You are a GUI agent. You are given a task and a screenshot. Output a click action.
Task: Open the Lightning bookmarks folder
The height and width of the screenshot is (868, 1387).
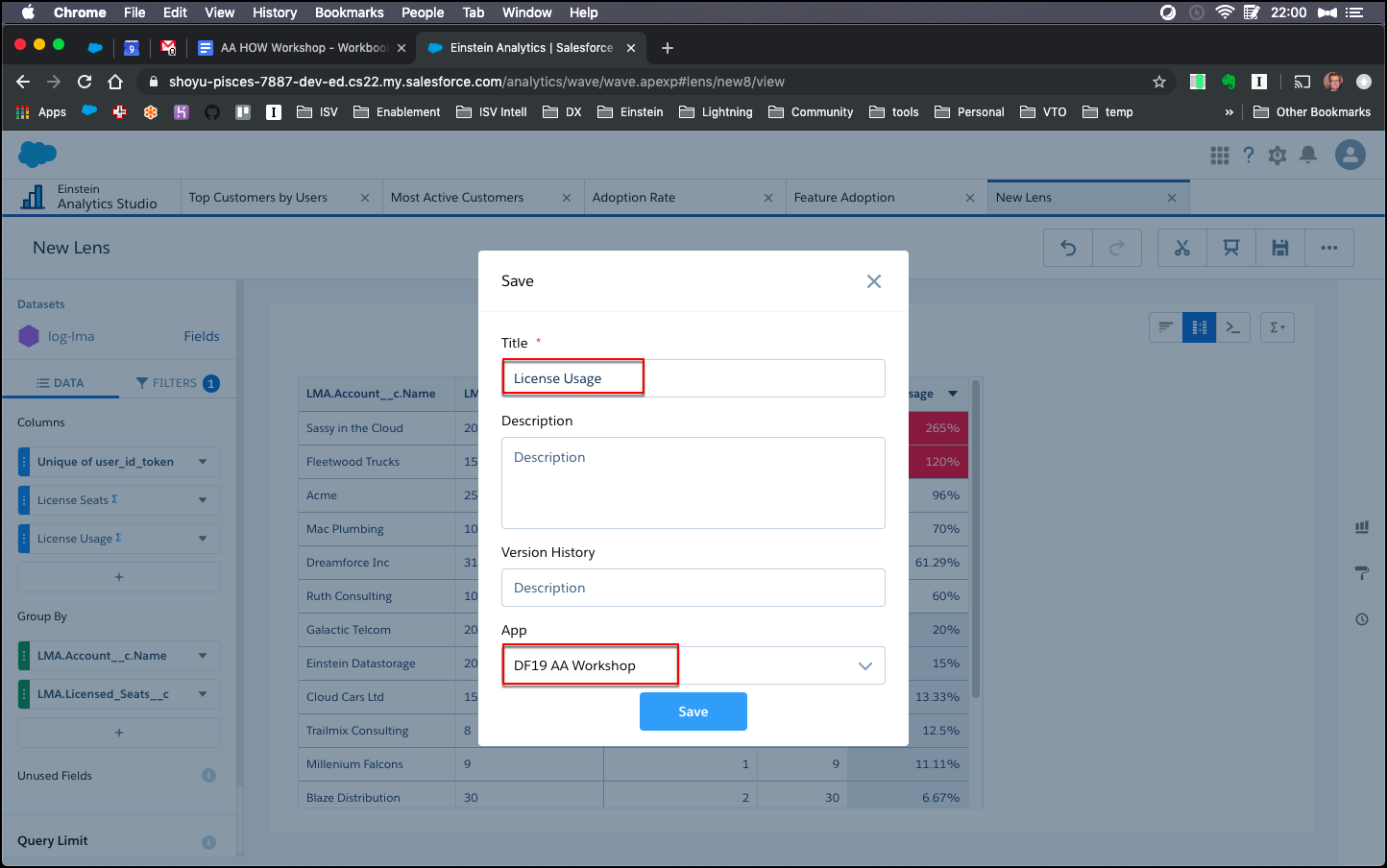[x=716, y=112]
